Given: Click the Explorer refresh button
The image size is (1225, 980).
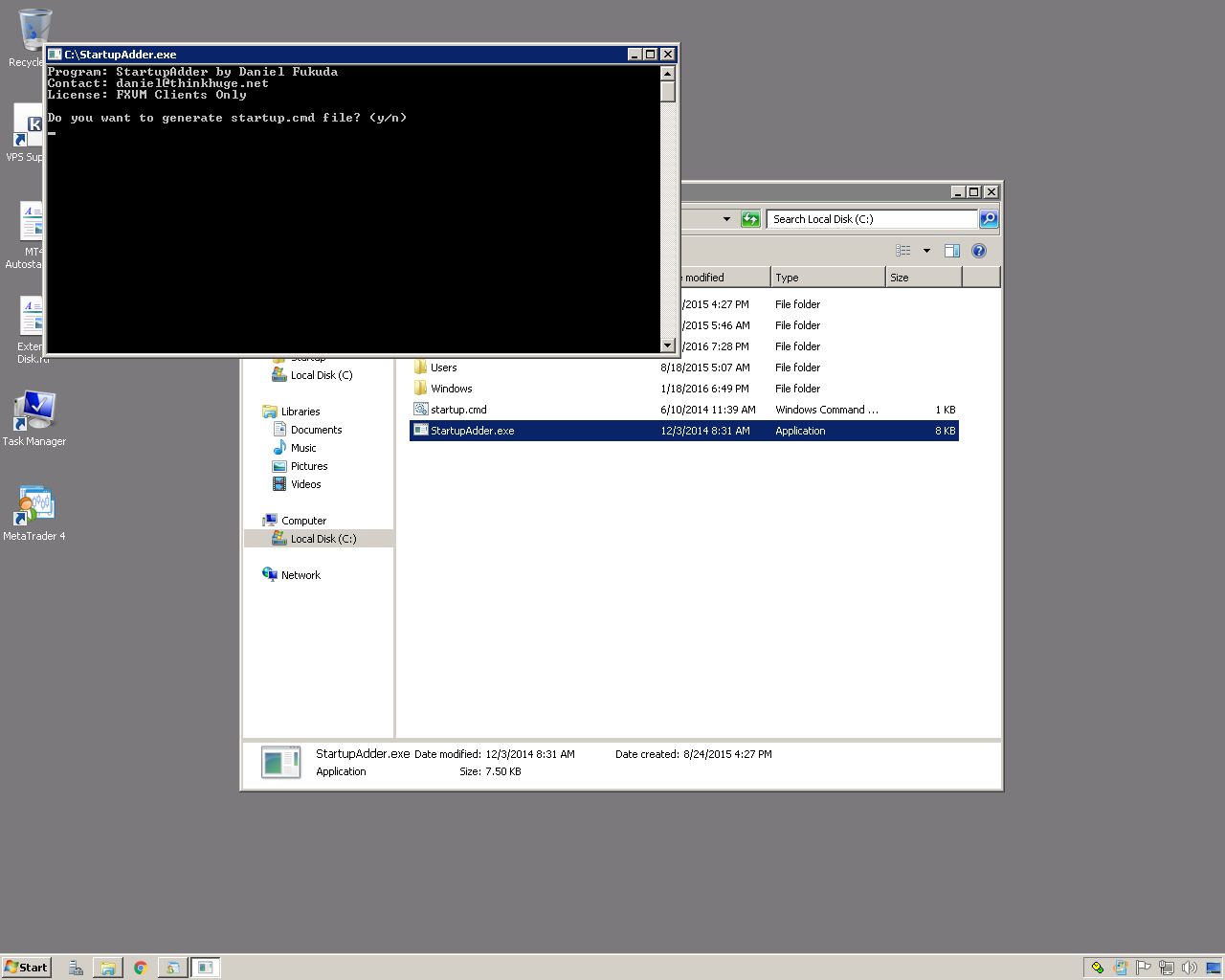Looking at the screenshot, I should pos(750,219).
